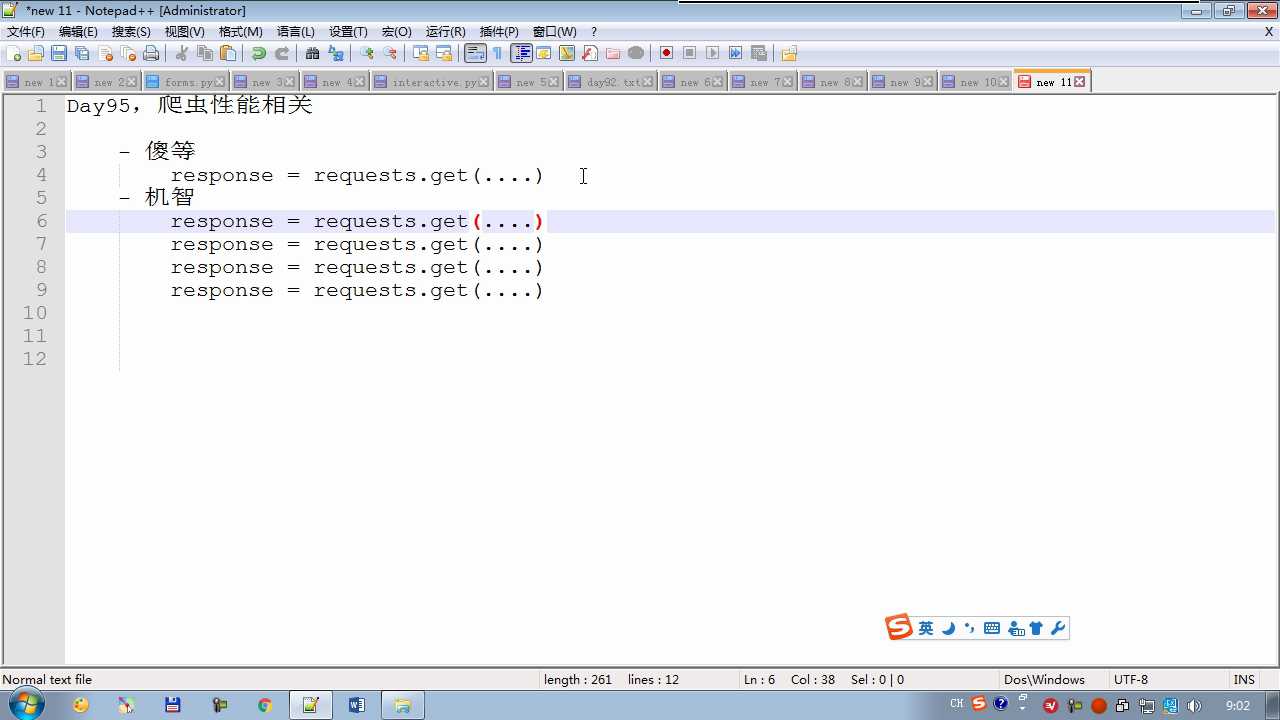
Task: Click the text 傻等 on line 3
Action: (170, 151)
